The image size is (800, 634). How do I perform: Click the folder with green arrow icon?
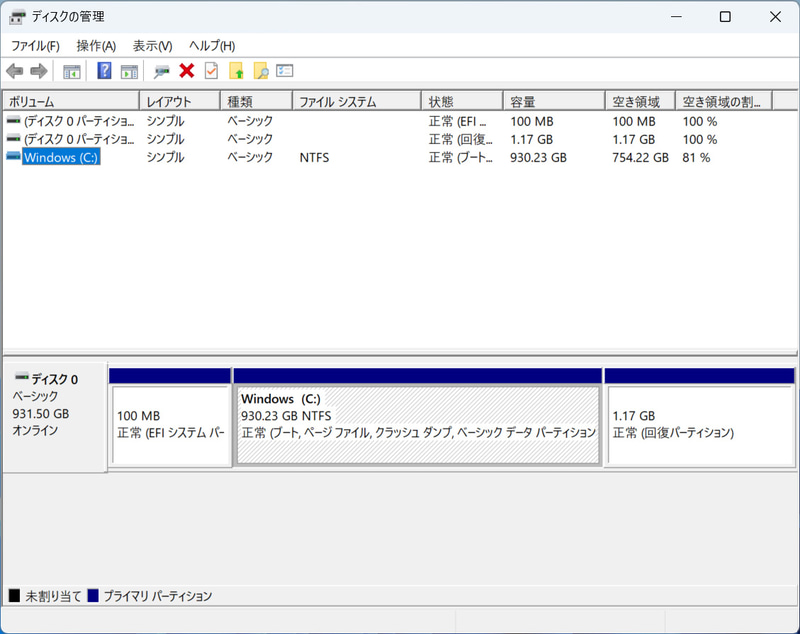click(x=236, y=71)
